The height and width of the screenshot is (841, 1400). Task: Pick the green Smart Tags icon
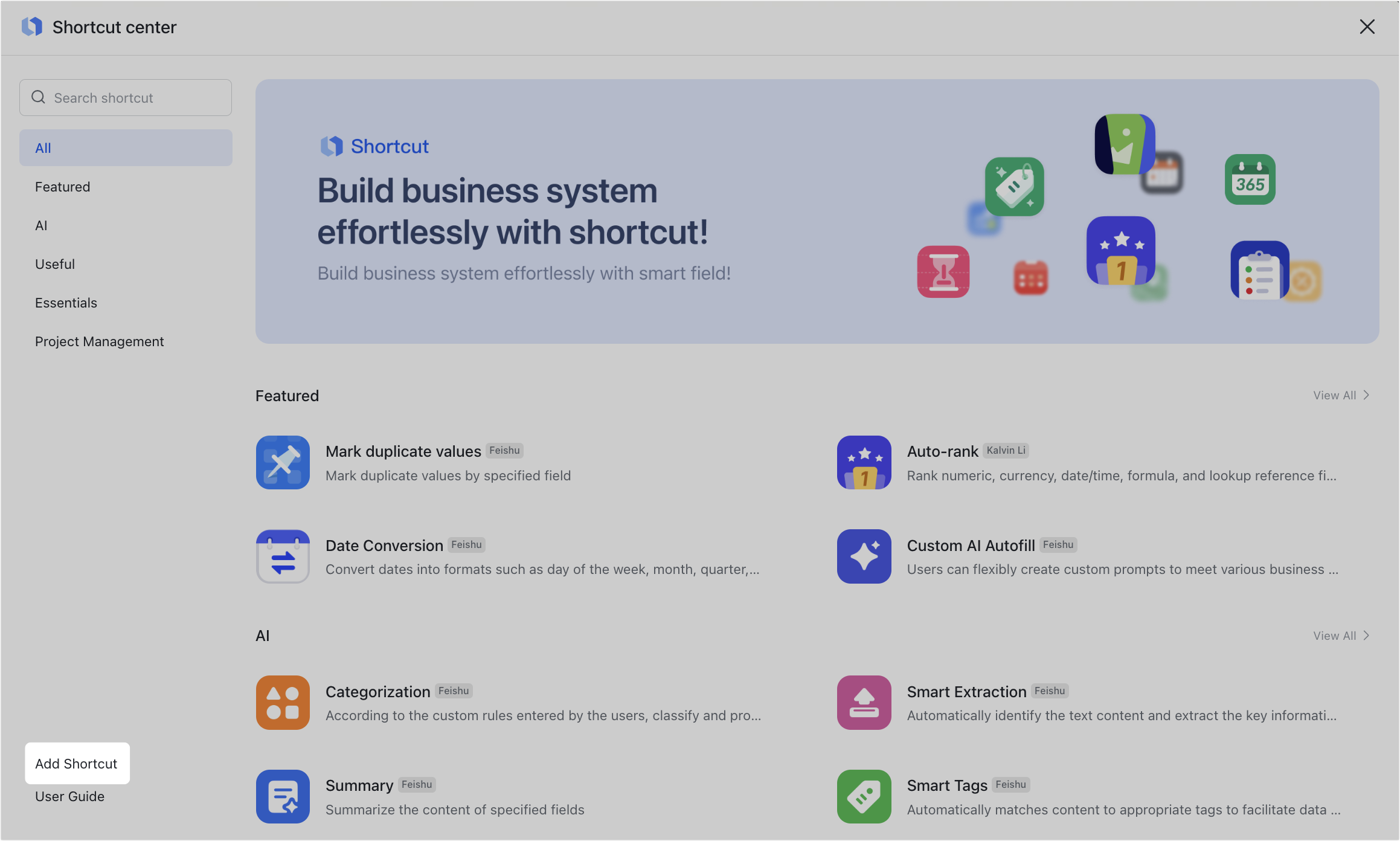(864, 796)
